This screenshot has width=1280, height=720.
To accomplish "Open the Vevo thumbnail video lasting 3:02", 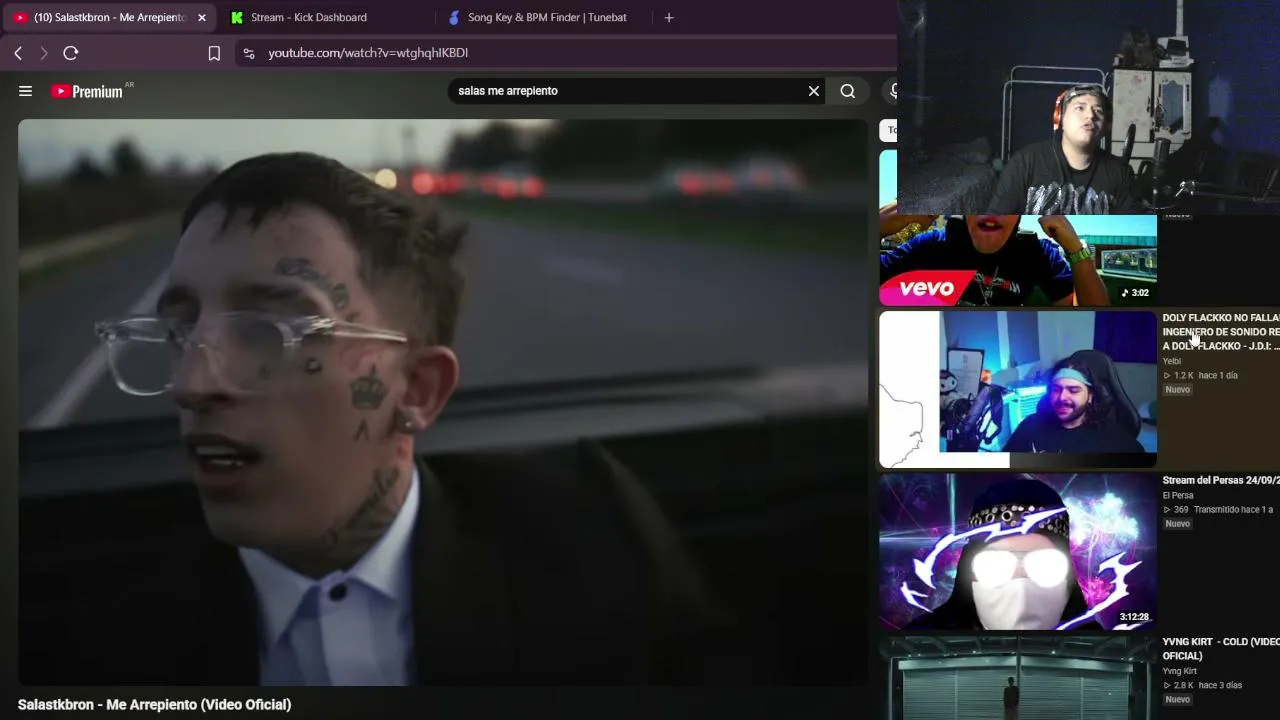I will 1018,260.
